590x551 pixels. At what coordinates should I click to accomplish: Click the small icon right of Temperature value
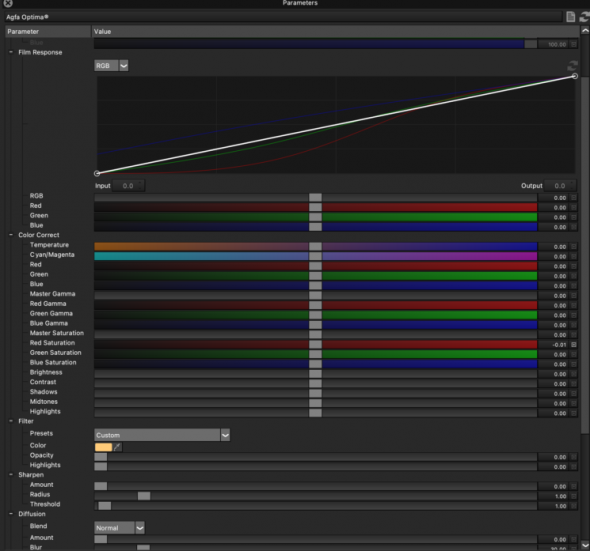[x=573, y=247]
